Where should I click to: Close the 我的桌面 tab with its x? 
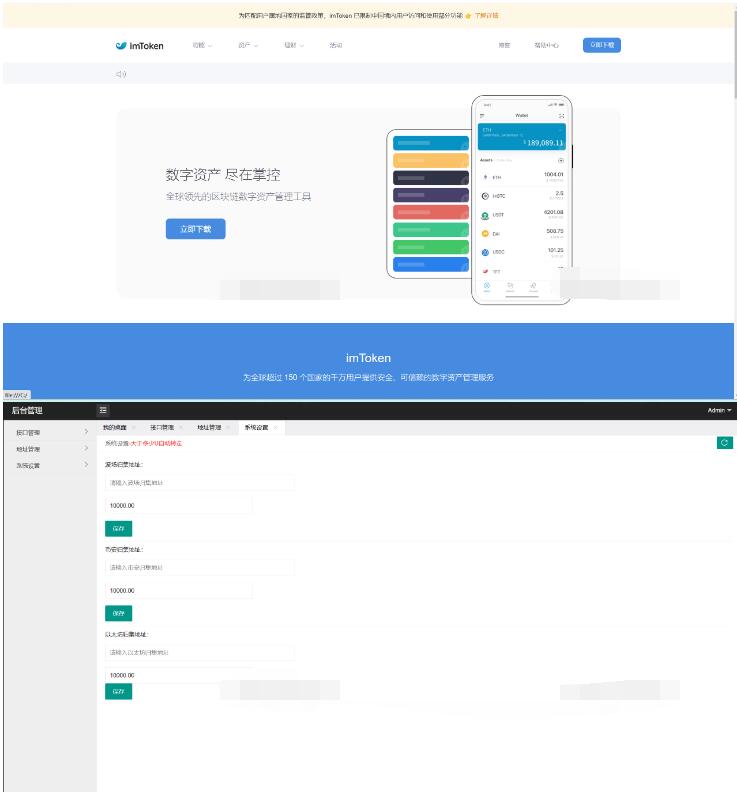click(133, 428)
